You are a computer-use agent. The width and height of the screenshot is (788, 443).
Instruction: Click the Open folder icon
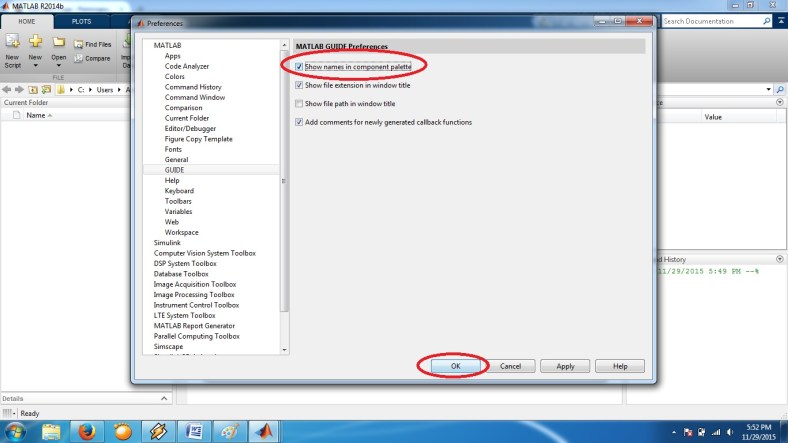click(x=59, y=42)
